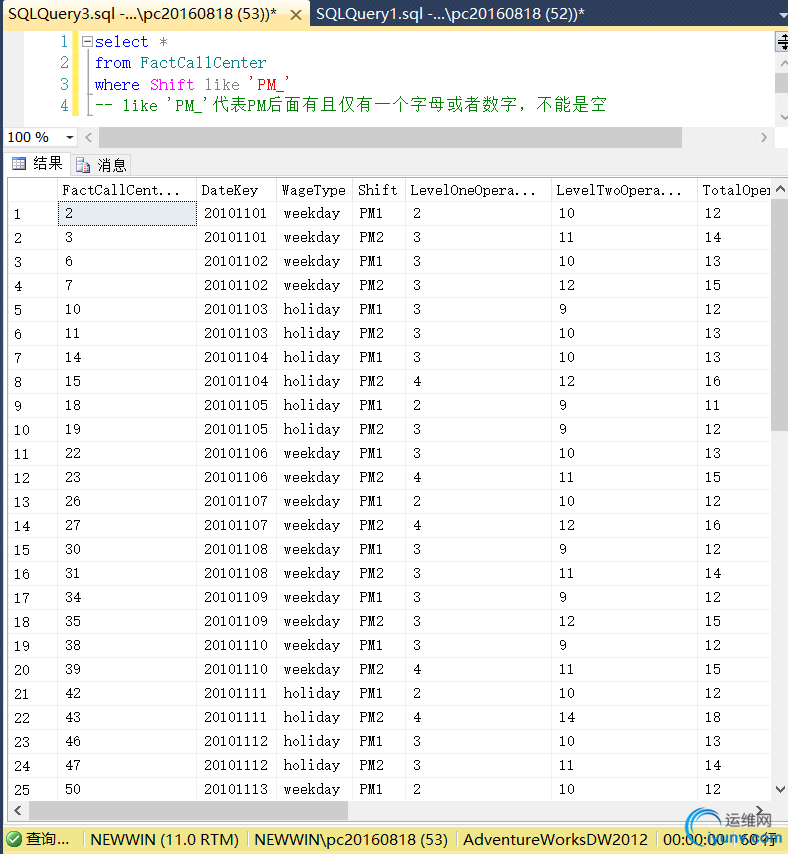This screenshot has height=854, width=788.
Task: Click the editor horizontal scrollbar thumb
Action: 390,137
